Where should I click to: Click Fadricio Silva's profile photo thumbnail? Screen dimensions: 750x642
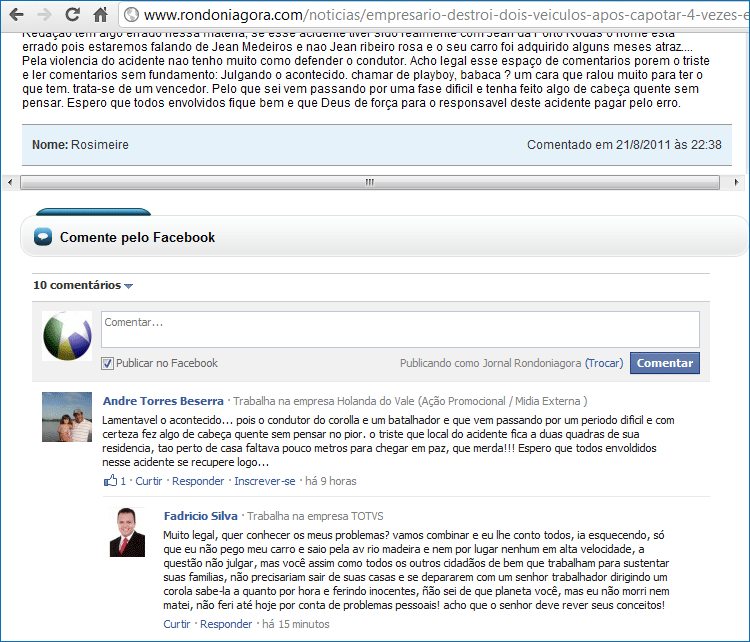(127, 532)
